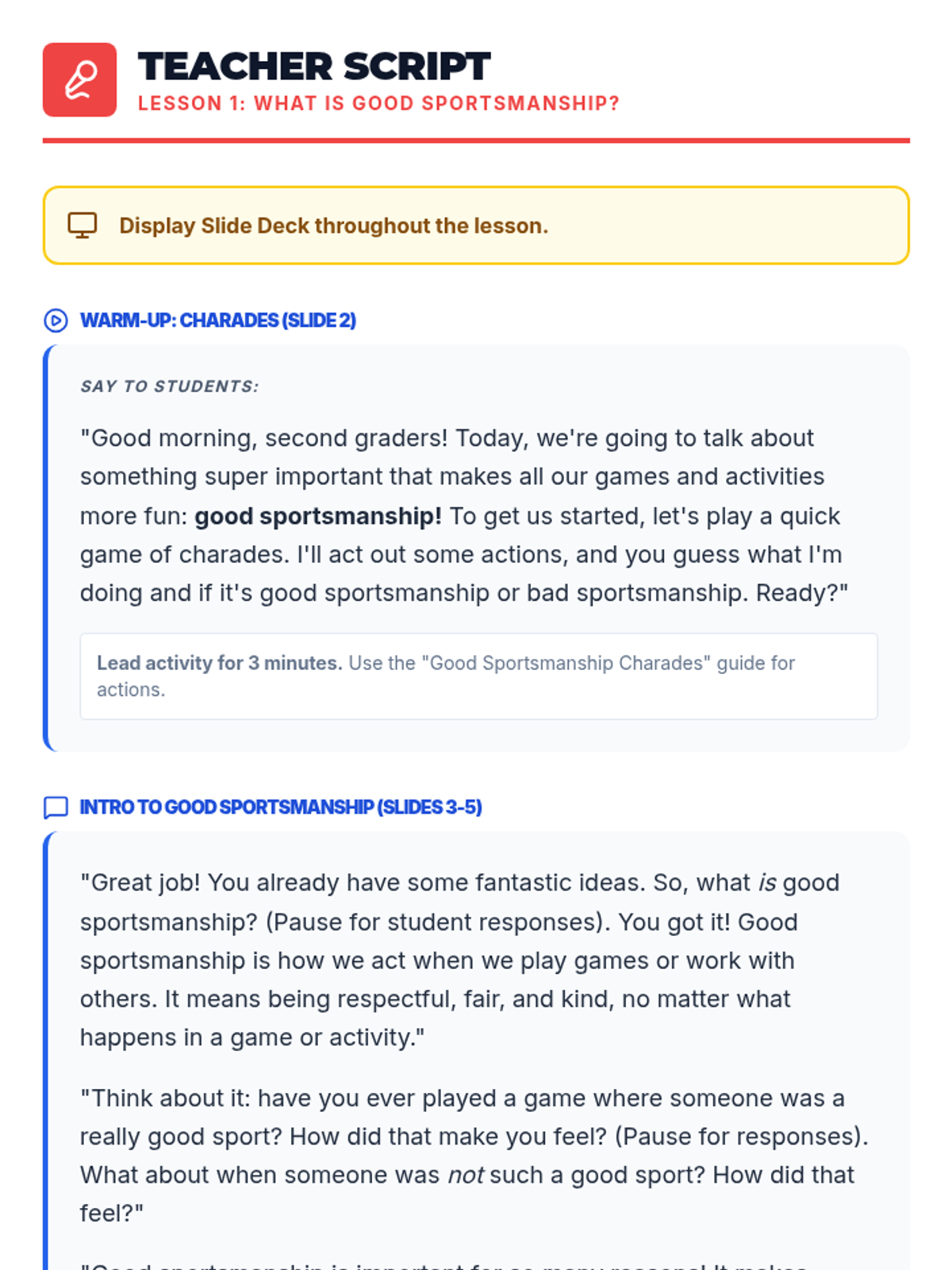Click the red microphone icon

click(79, 80)
